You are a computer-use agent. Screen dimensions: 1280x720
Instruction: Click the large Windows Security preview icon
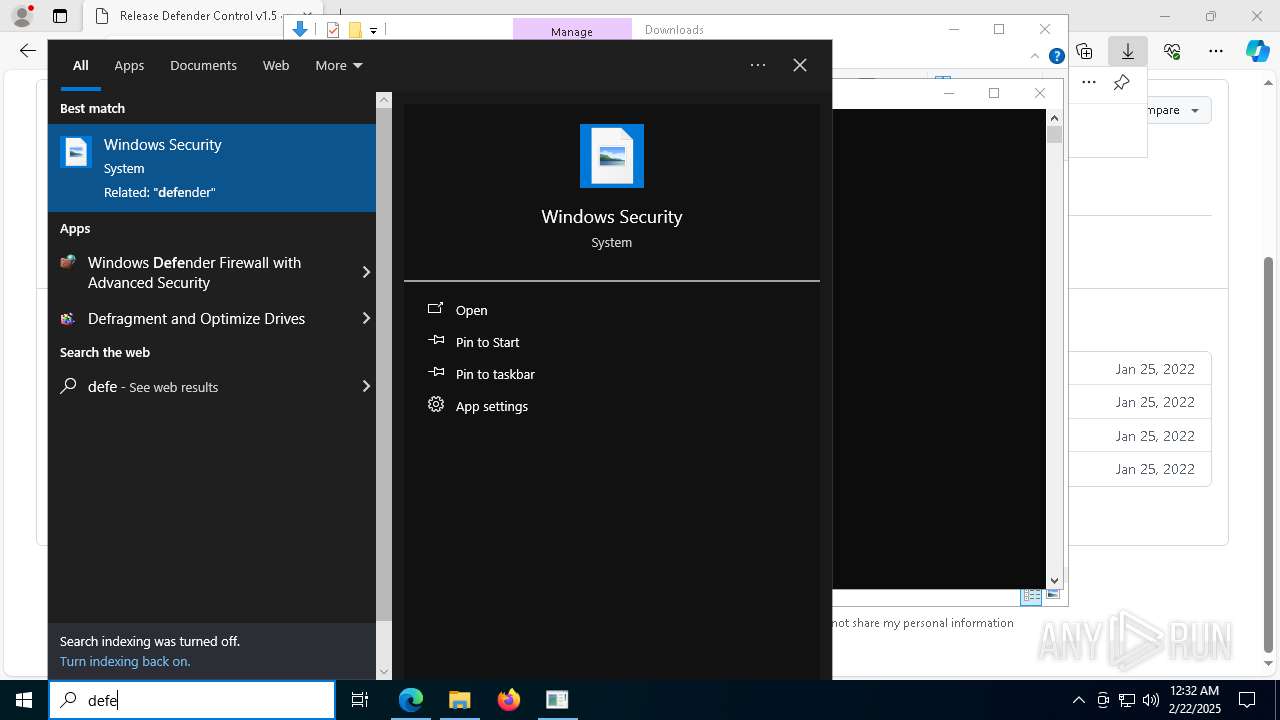point(612,156)
